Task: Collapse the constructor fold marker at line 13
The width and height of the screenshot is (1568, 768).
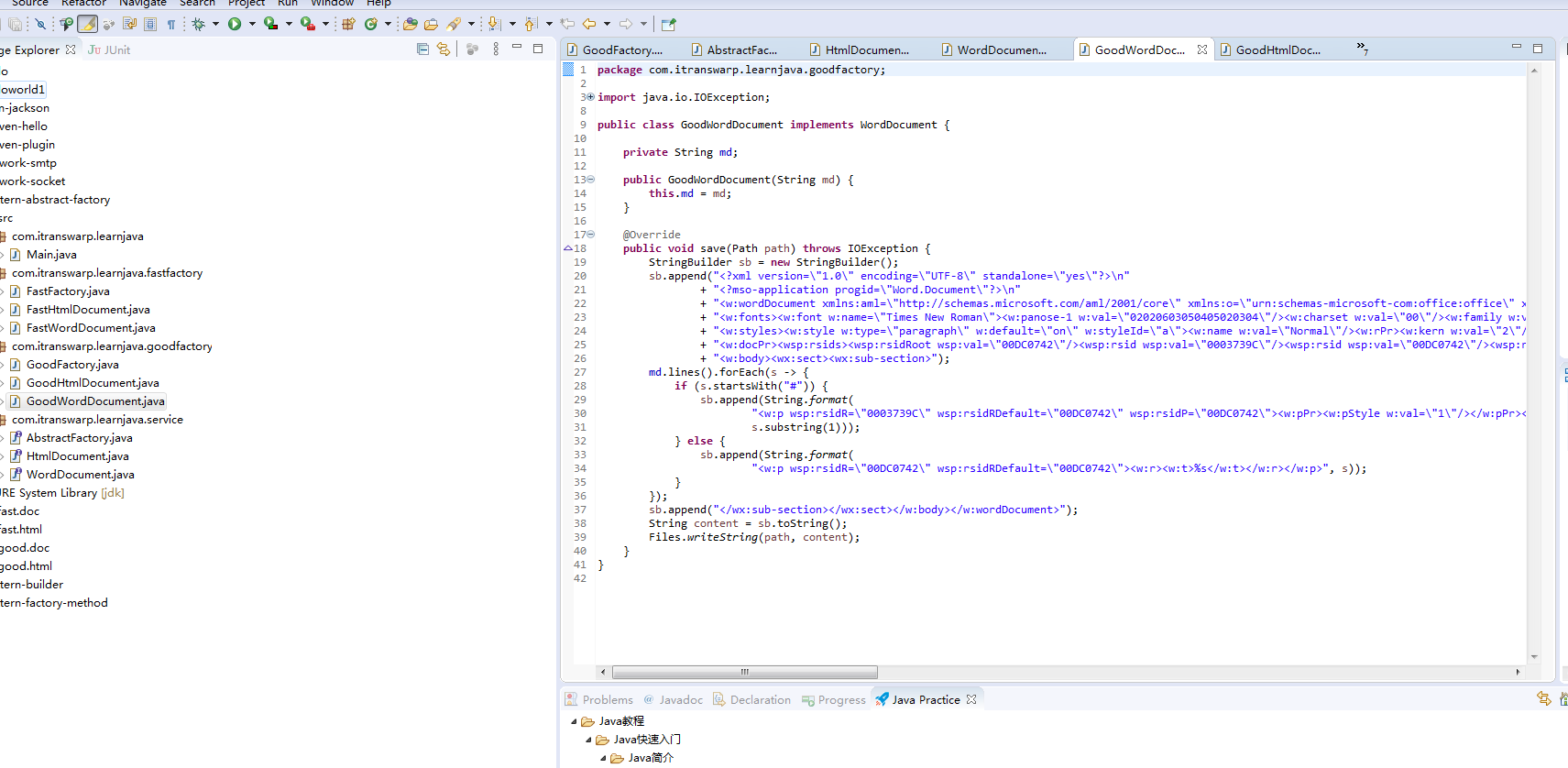Action: [x=591, y=180]
